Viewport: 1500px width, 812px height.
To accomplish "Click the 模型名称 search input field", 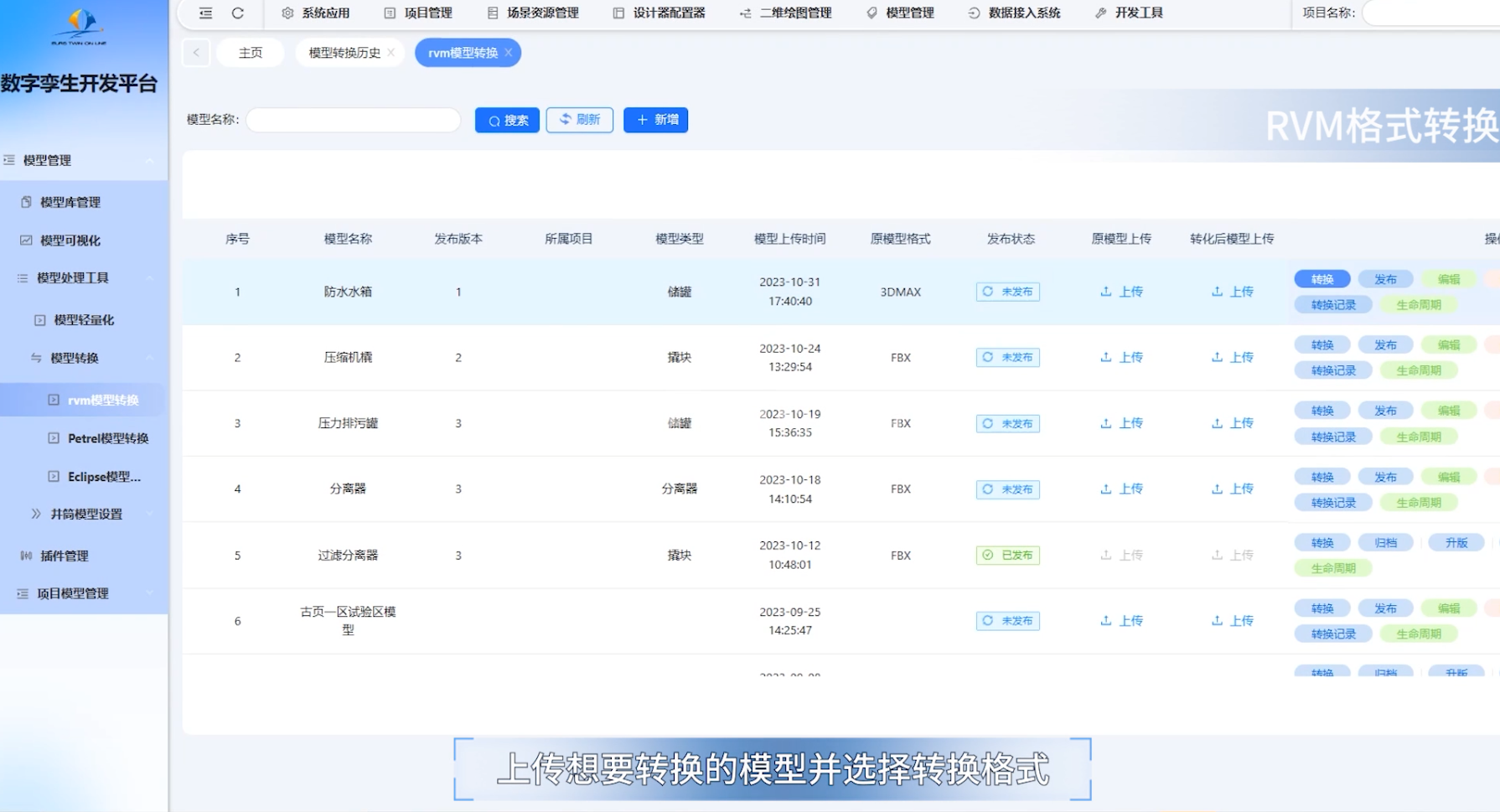I will (353, 120).
